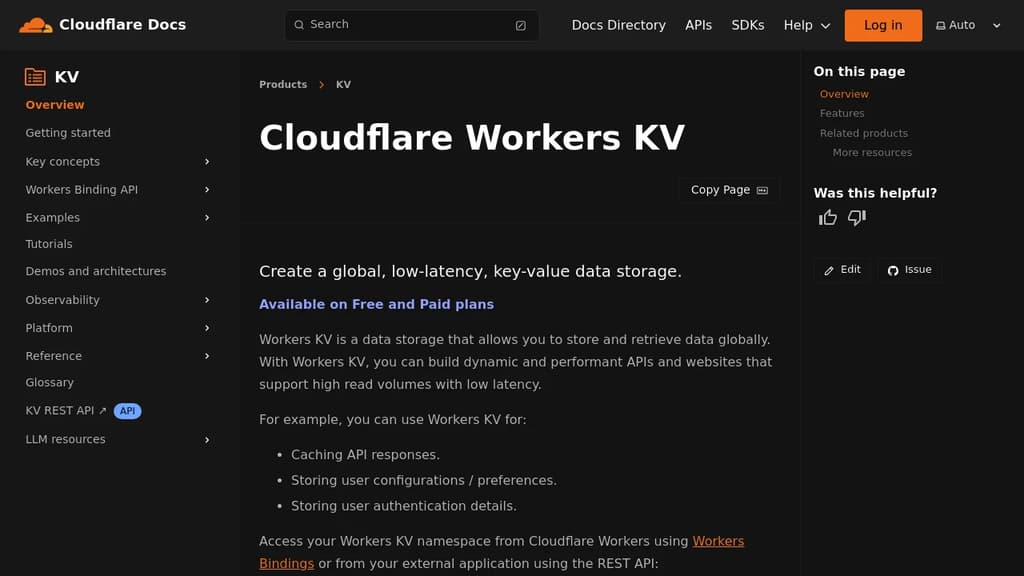Expand the Platform section chevron

point(207,328)
